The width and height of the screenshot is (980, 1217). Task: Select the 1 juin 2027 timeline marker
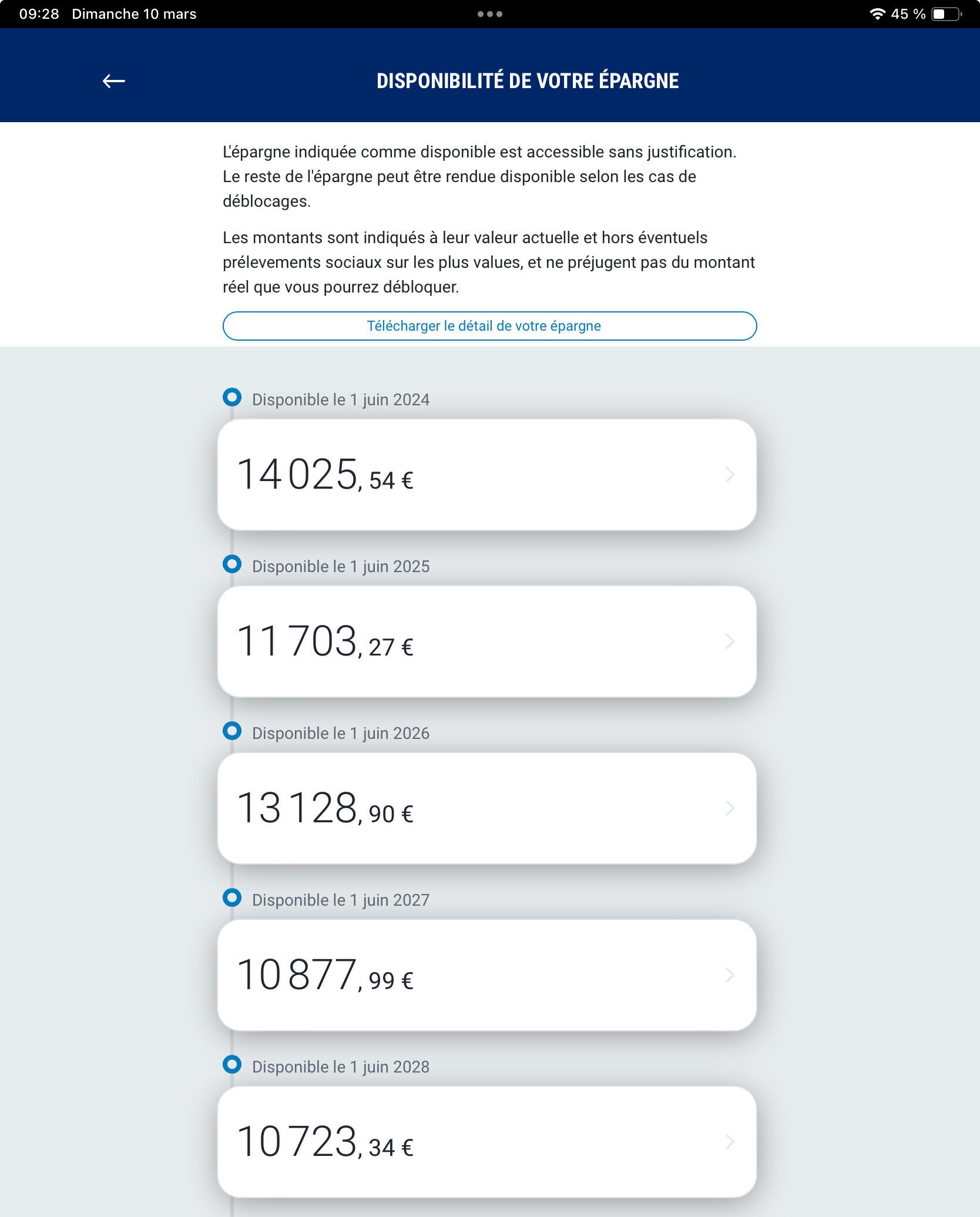point(232,898)
